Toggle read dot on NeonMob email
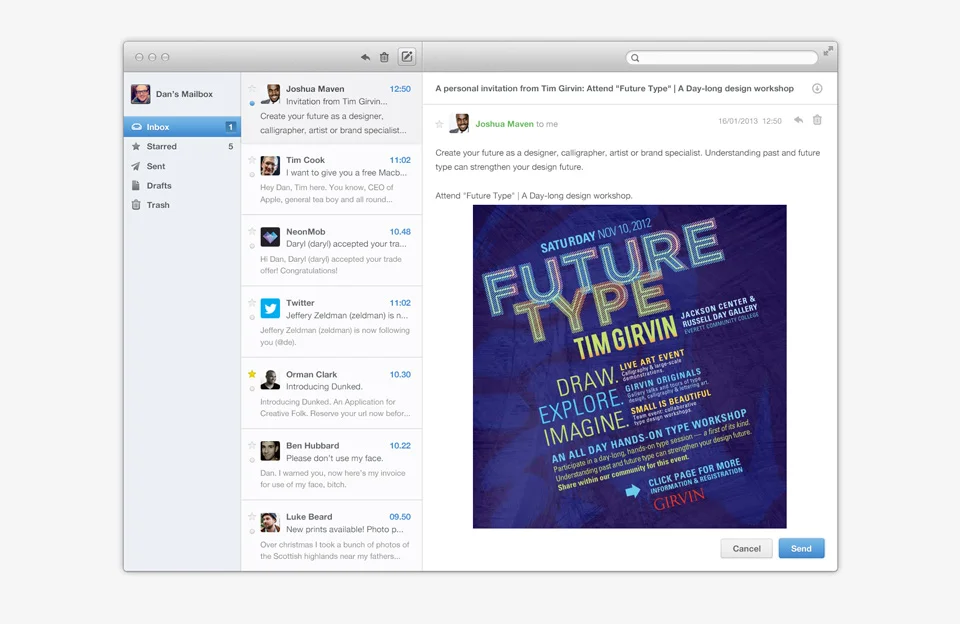 [252, 246]
